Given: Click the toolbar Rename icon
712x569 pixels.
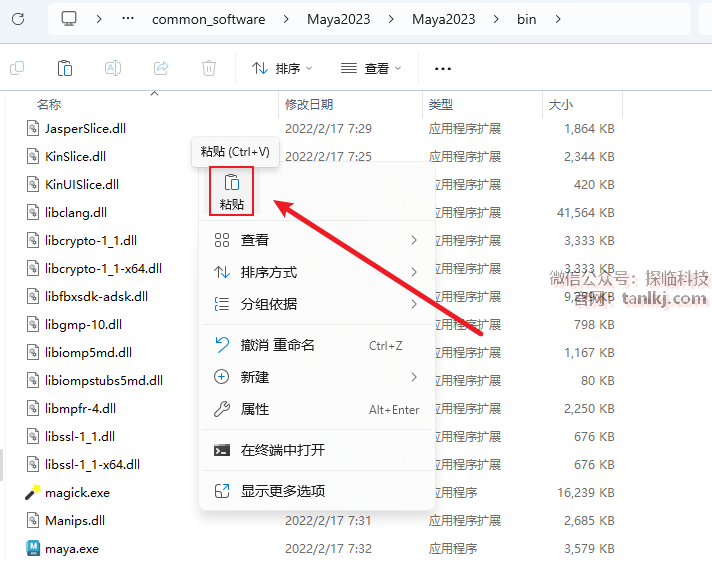Looking at the screenshot, I should [x=113, y=68].
